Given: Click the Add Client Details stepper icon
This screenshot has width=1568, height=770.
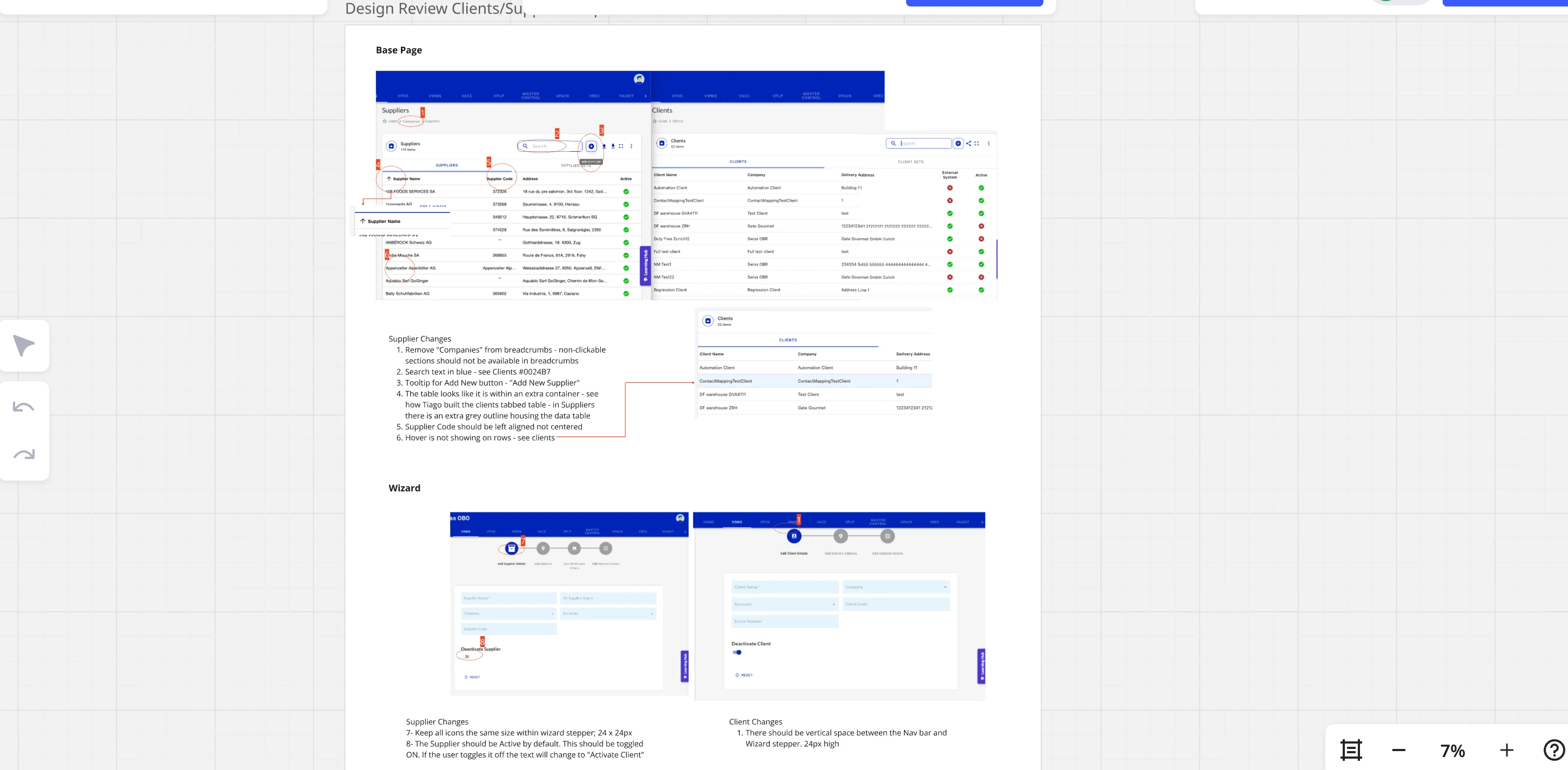Looking at the screenshot, I should (794, 536).
